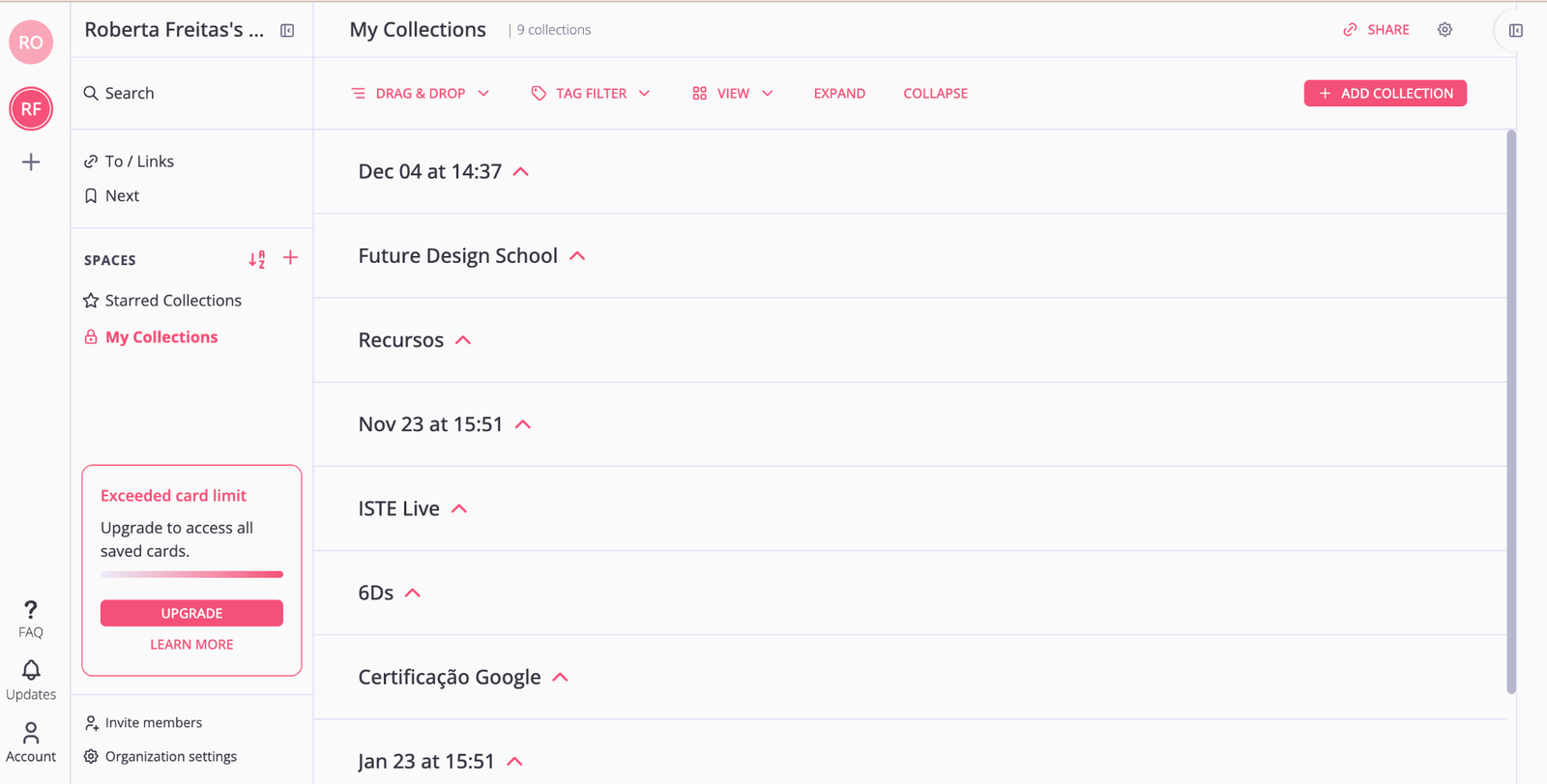Add new workspace with plus below avatars
1547x784 pixels.
pos(31,162)
